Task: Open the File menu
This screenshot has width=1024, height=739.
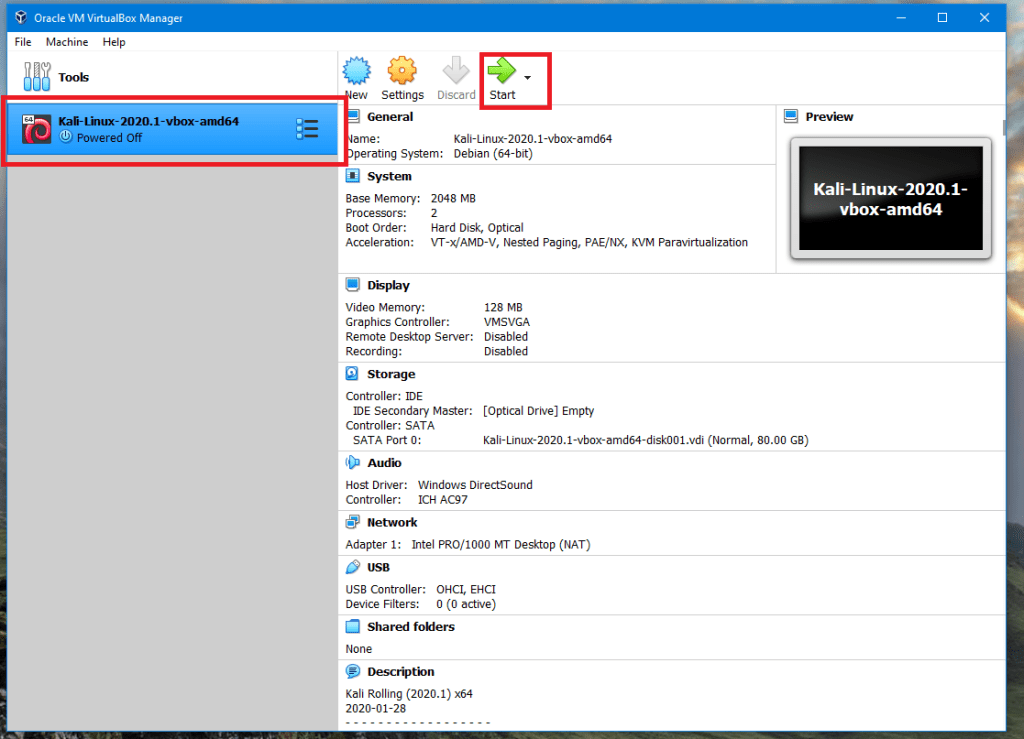Action: point(23,42)
